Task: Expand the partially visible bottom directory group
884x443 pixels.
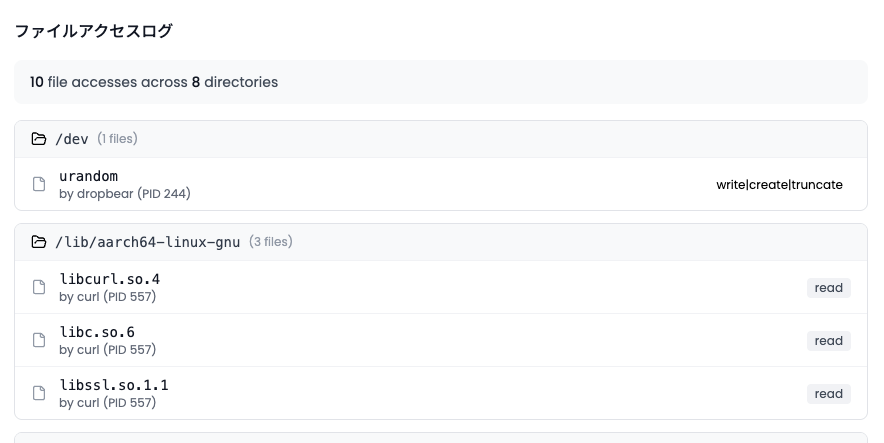Action: [440, 437]
